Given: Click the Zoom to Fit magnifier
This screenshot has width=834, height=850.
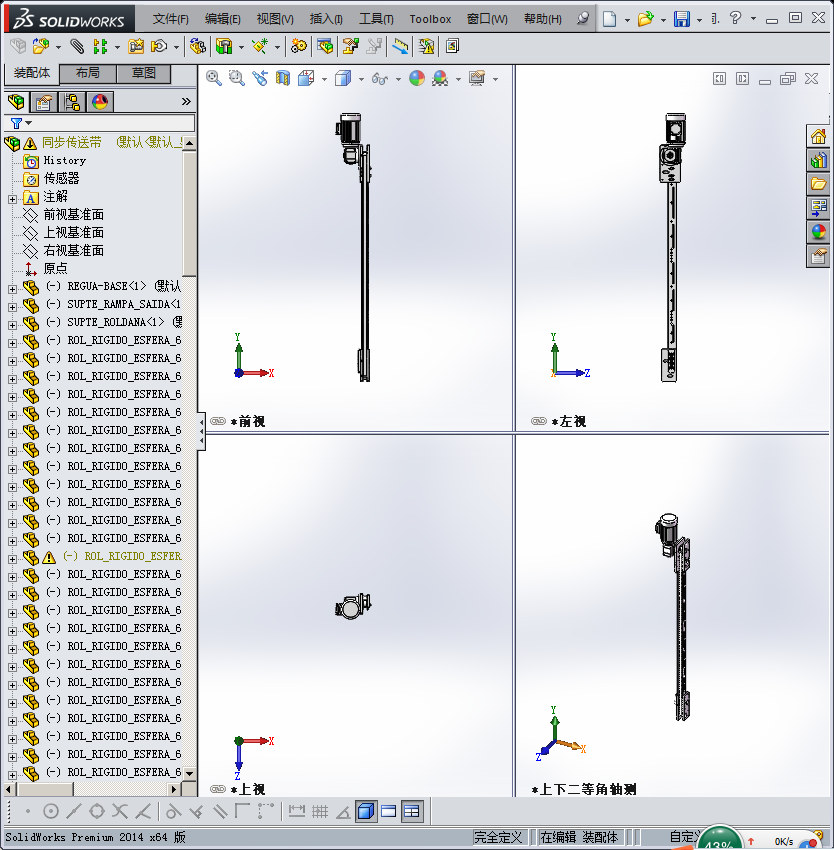Looking at the screenshot, I should (214, 79).
